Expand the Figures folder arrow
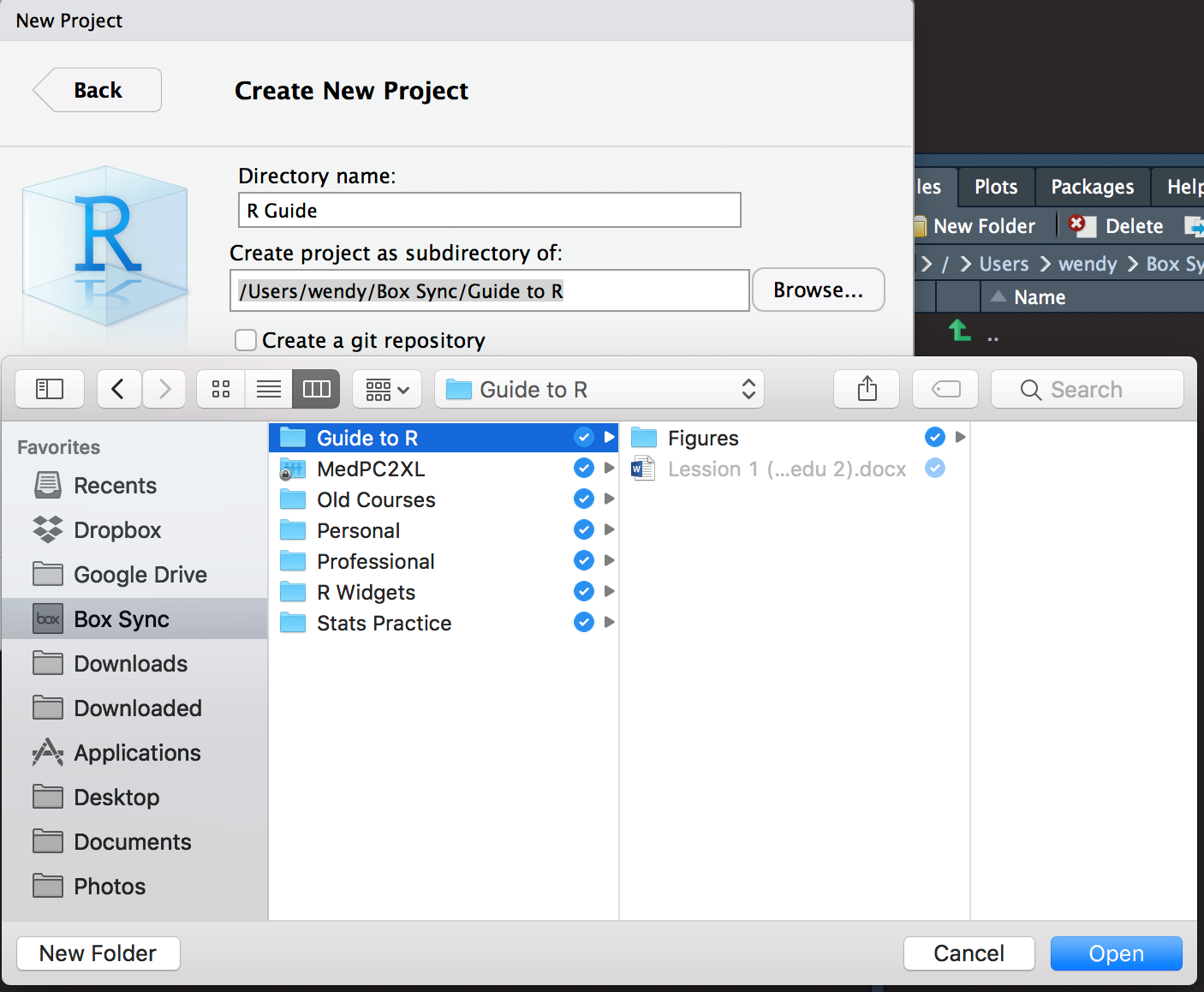Image resolution: width=1204 pixels, height=992 pixels. pos(960,438)
